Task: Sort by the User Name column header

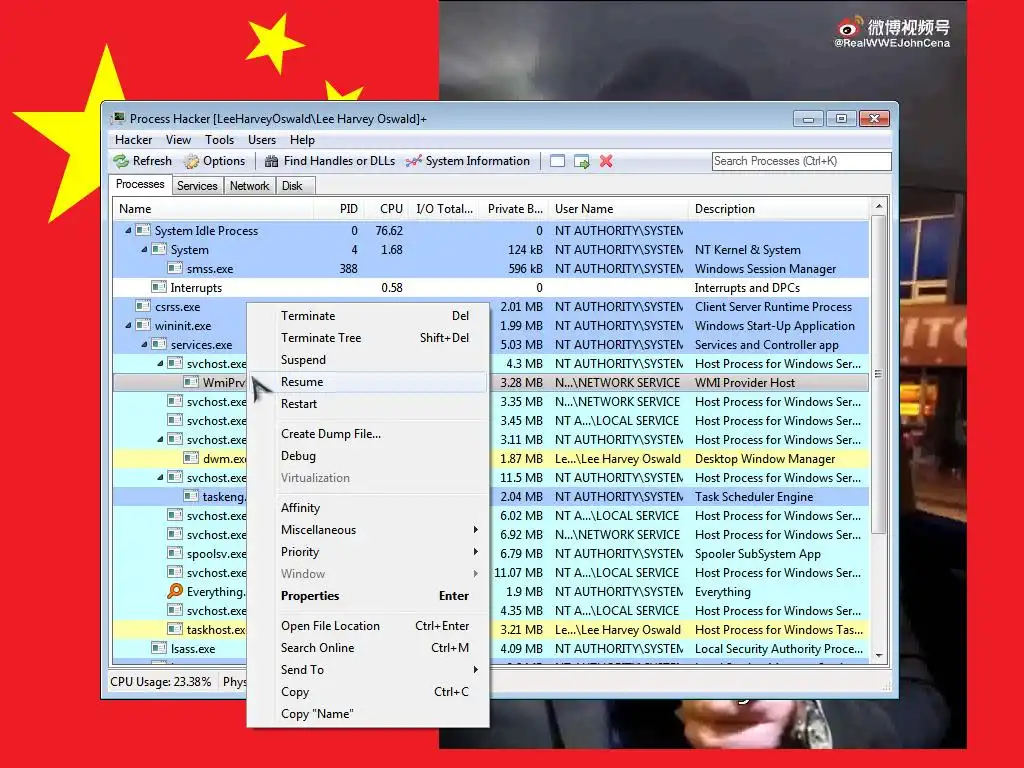Action: coord(618,209)
